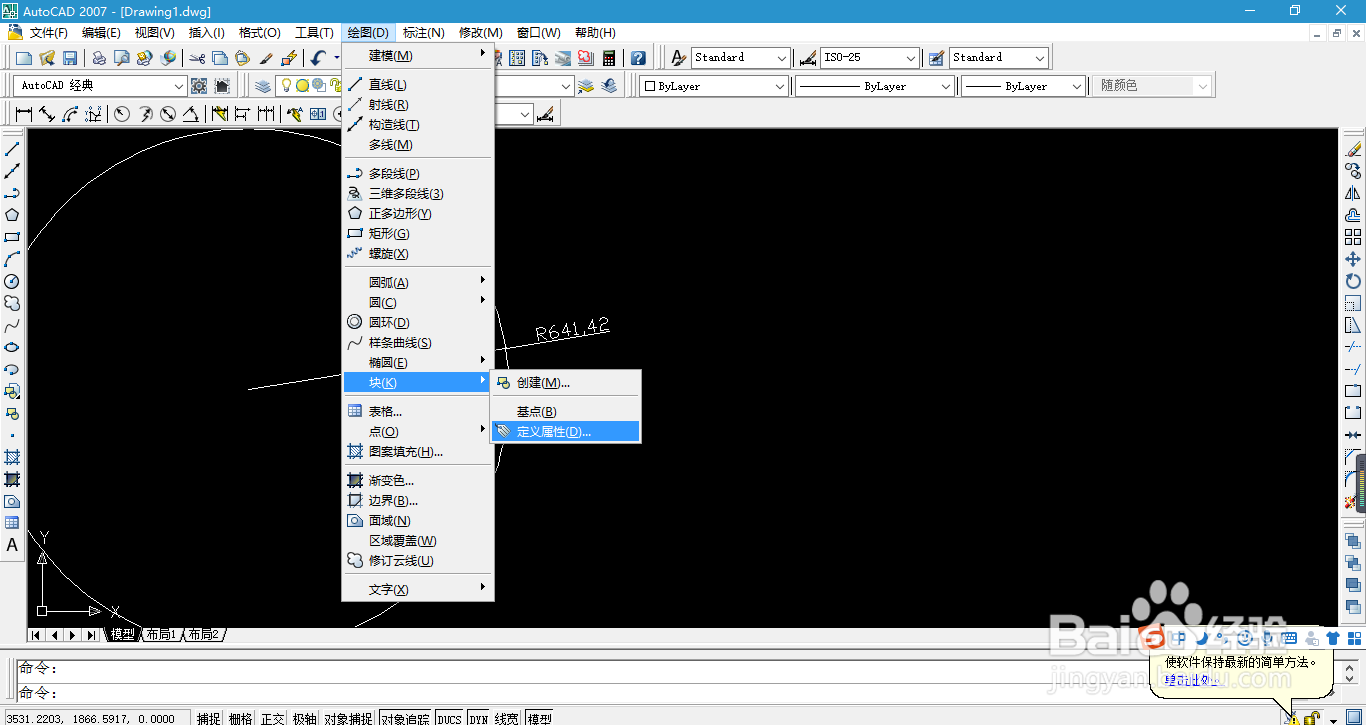Expand the 圆弧(A) arc submenu
The height and width of the screenshot is (725, 1366).
click(x=418, y=283)
